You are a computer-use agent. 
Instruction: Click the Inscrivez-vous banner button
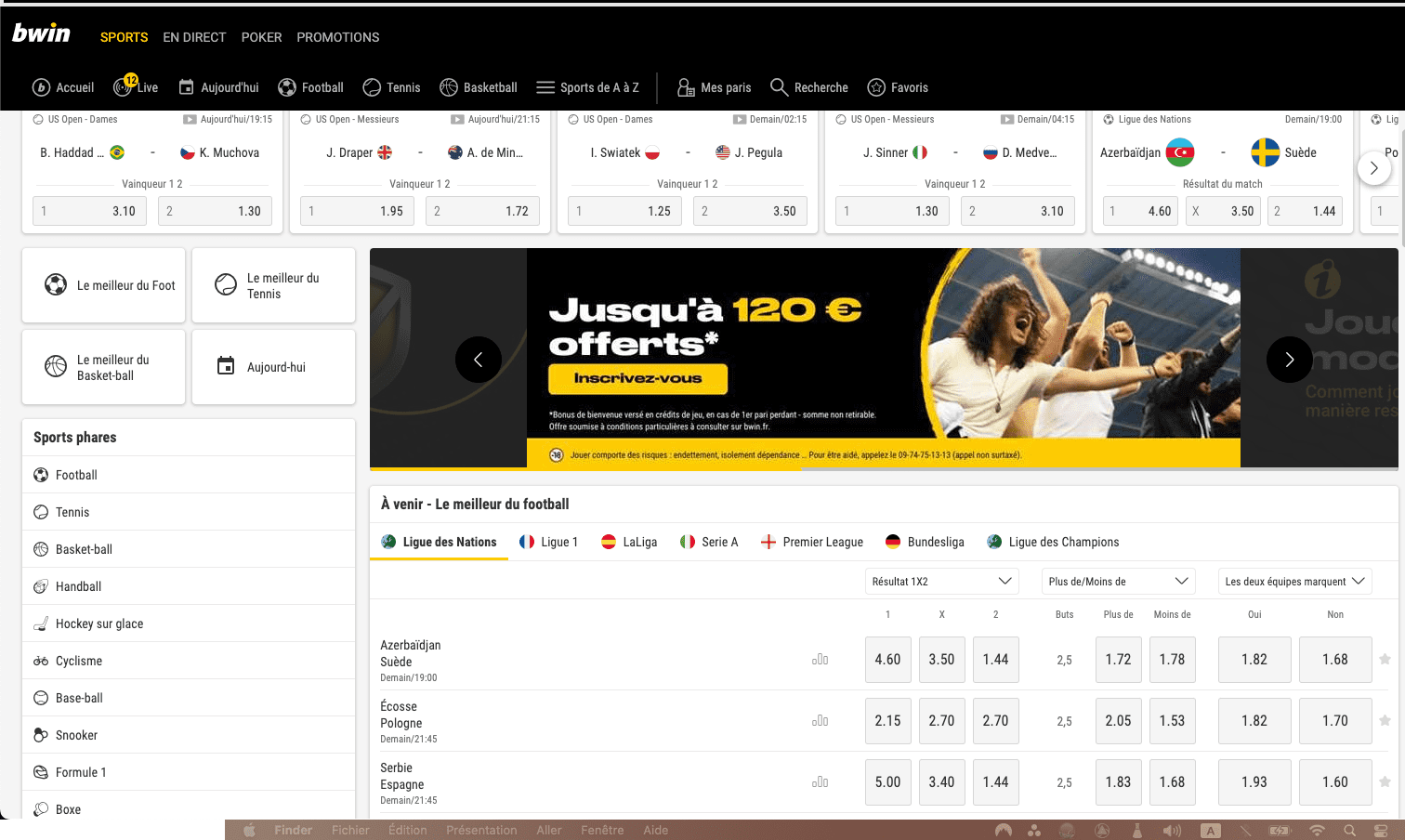pos(637,378)
